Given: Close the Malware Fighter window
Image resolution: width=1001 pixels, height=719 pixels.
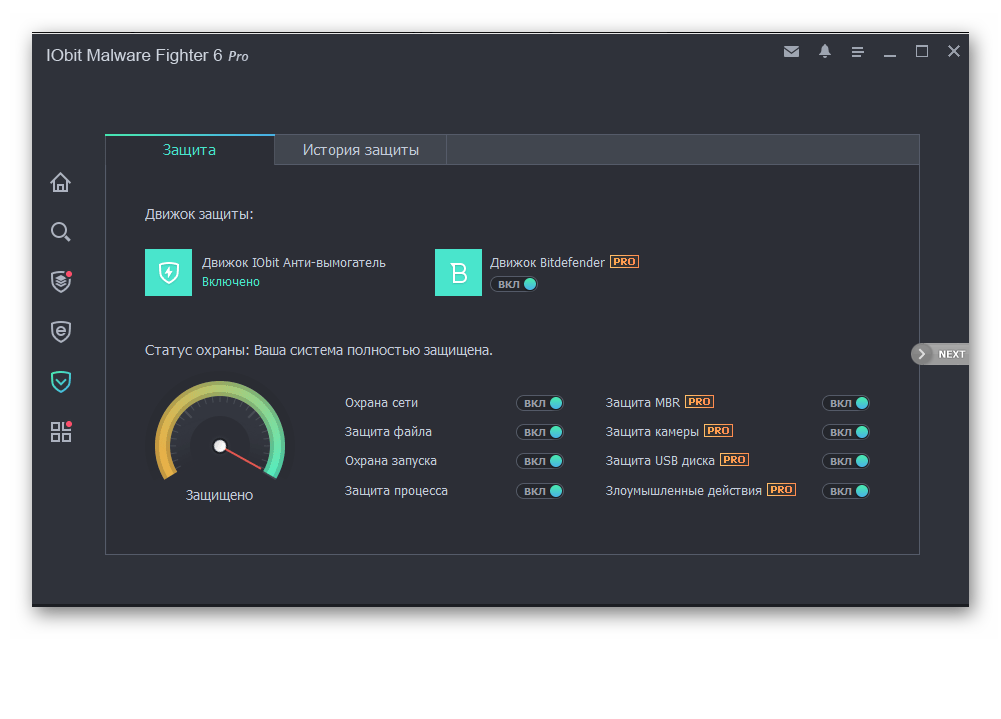Looking at the screenshot, I should [x=954, y=51].
